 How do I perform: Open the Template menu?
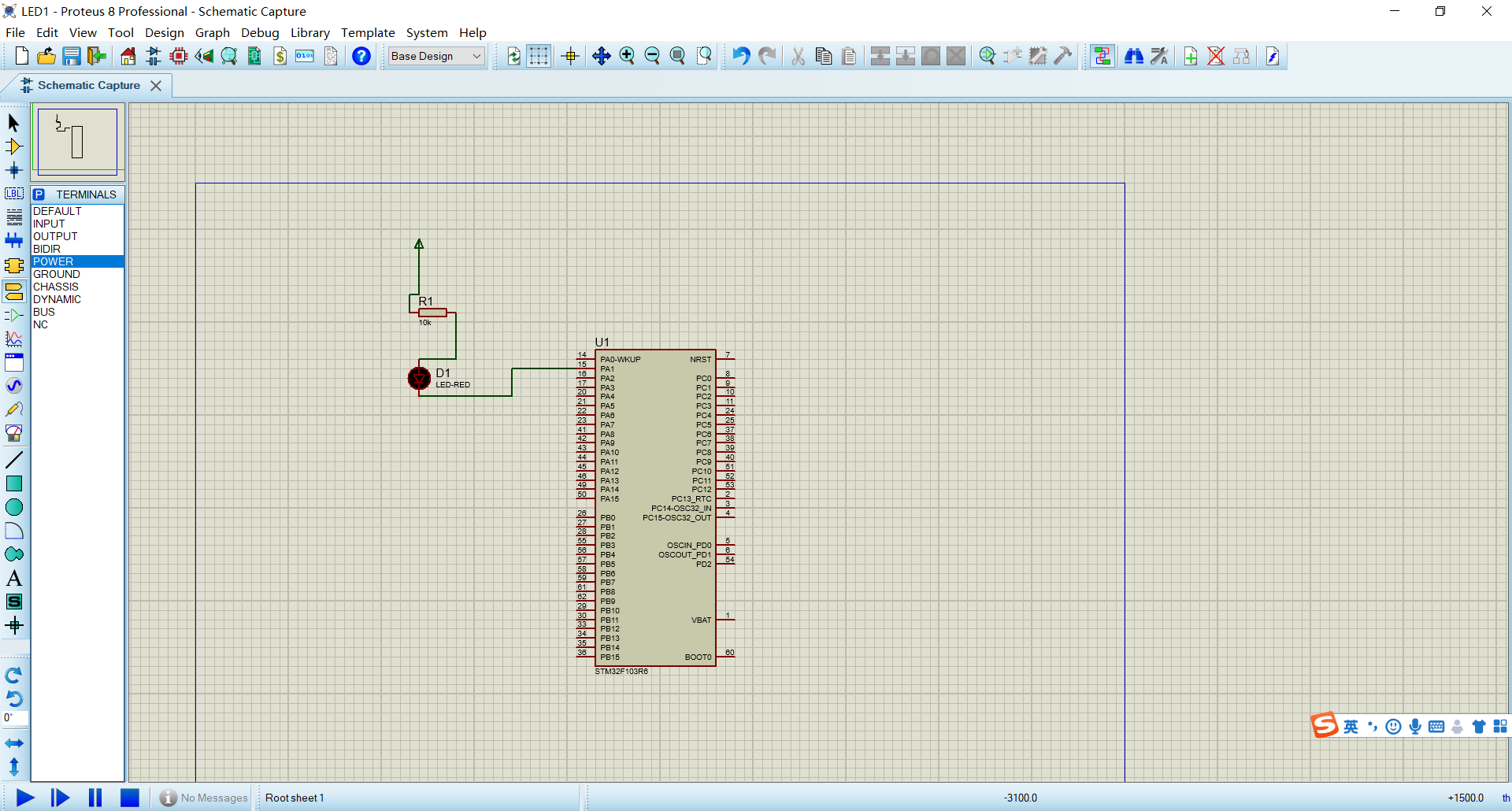pos(368,32)
